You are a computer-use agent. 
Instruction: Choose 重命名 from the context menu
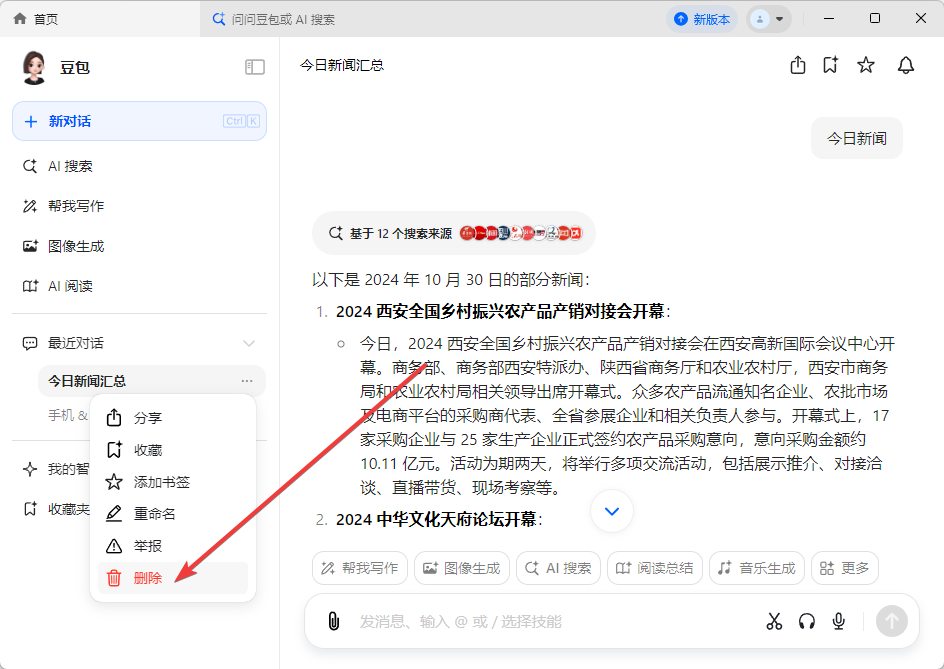[x=173, y=514]
